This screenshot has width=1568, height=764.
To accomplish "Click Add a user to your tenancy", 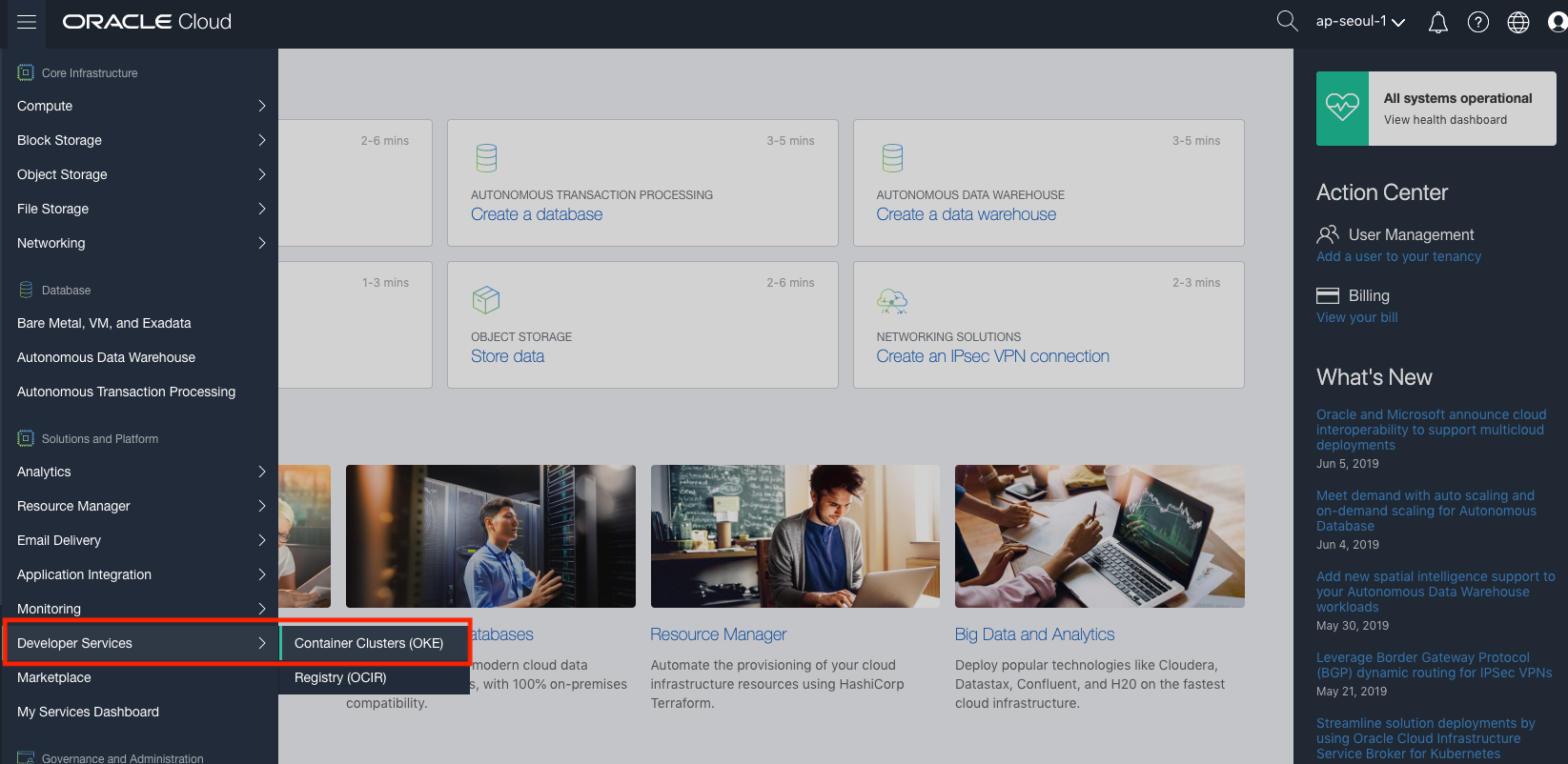I will click(1398, 256).
